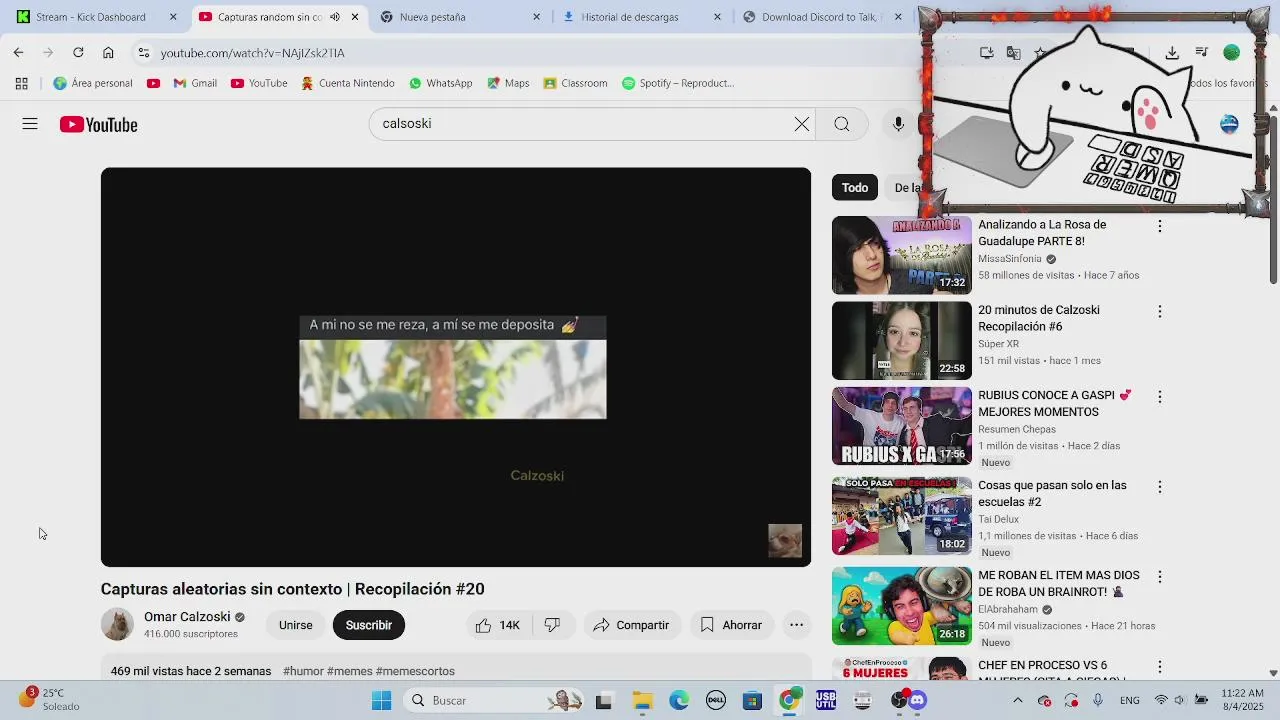Image resolution: width=1280 pixels, height=720 pixels.
Task: Open USB UTIL app from taskbar
Action: click(x=826, y=700)
